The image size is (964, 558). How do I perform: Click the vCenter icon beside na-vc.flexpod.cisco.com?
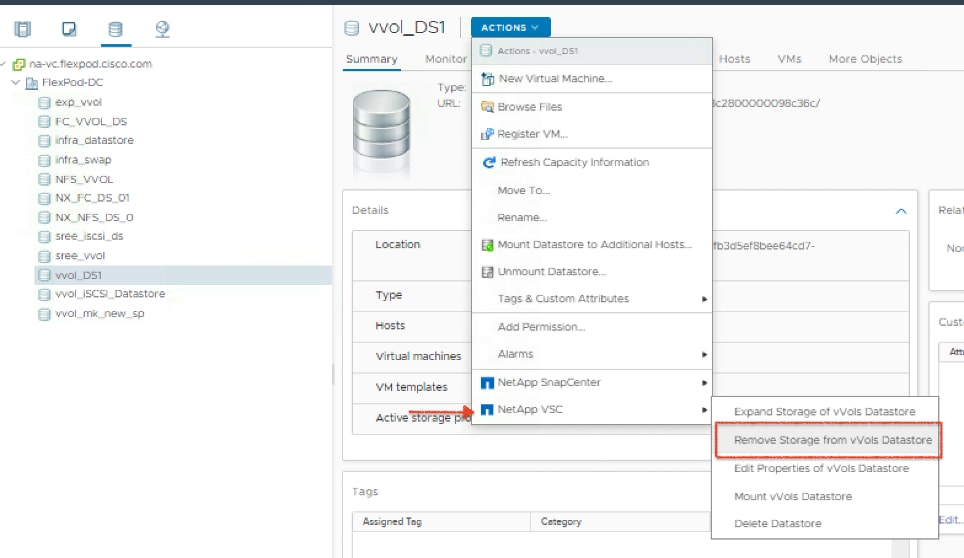(19, 64)
